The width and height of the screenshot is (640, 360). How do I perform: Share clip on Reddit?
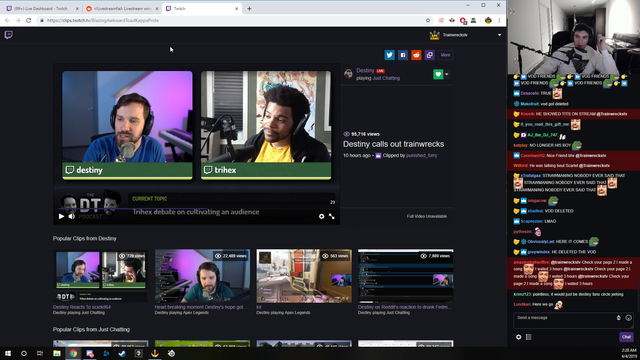pos(416,55)
